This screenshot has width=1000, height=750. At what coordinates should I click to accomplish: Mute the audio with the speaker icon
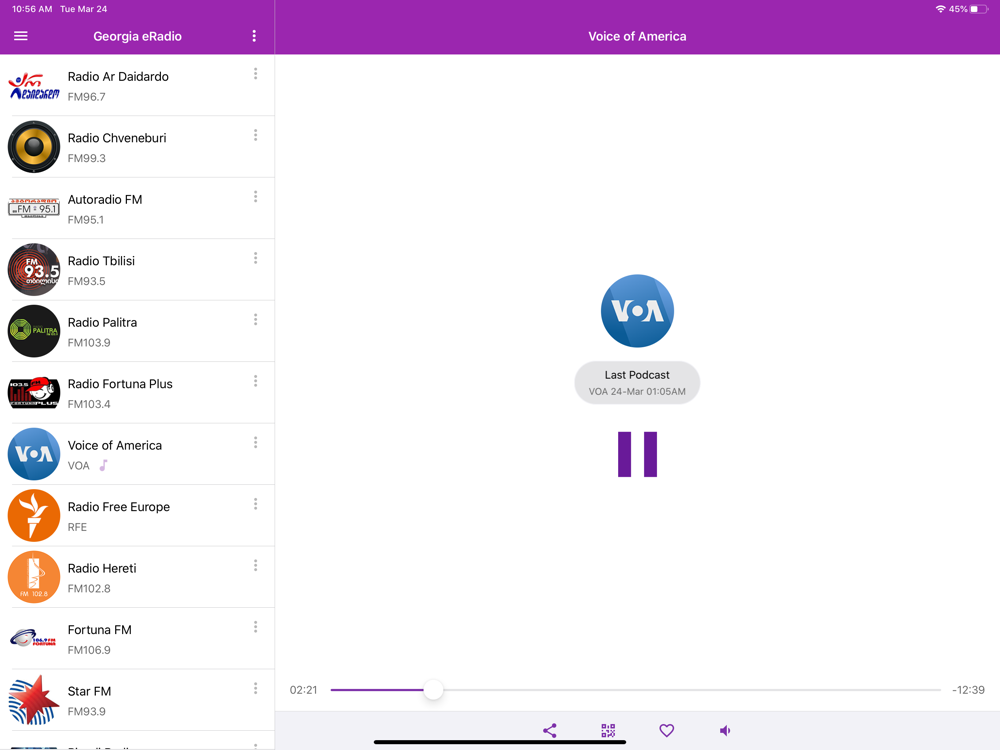point(725,730)
